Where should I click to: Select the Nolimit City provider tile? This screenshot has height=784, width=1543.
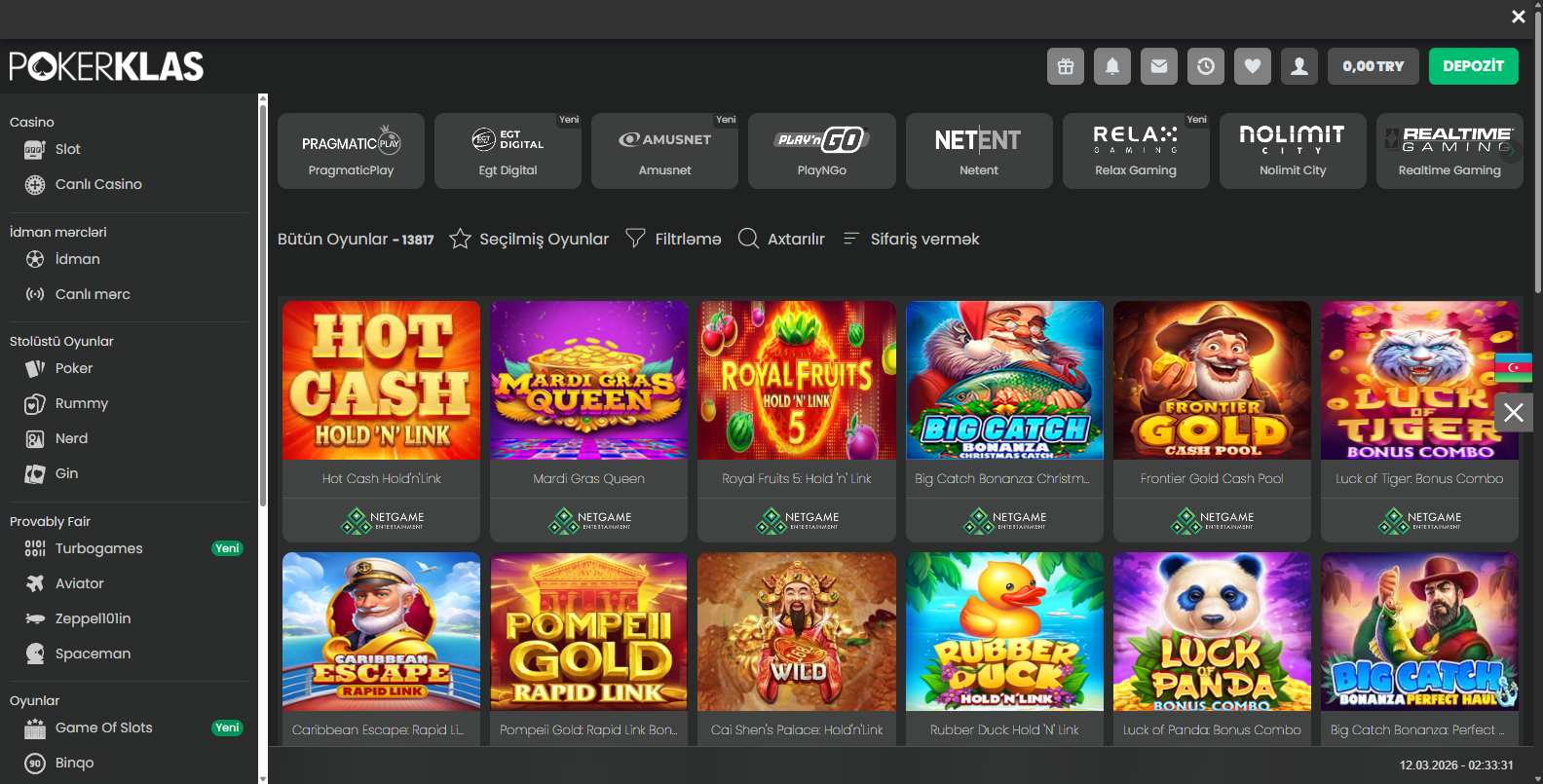coord(1293,151)
